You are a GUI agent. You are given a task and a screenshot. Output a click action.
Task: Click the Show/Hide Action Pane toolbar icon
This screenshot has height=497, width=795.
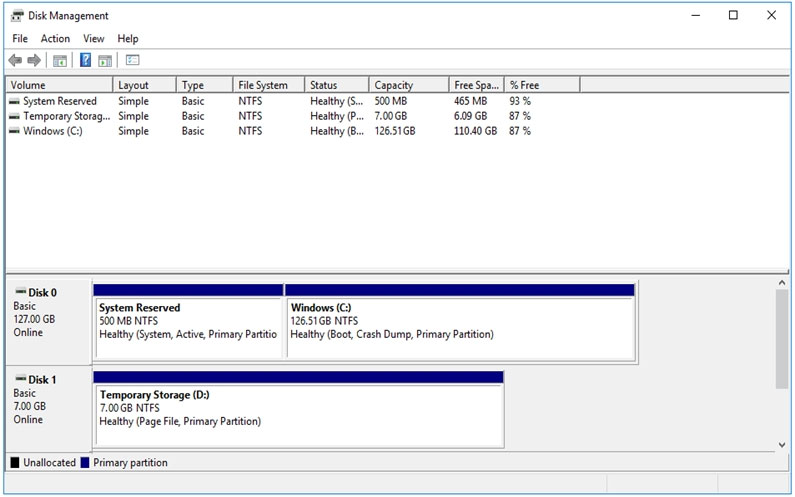pyautogui.click(x=106, y=61)
